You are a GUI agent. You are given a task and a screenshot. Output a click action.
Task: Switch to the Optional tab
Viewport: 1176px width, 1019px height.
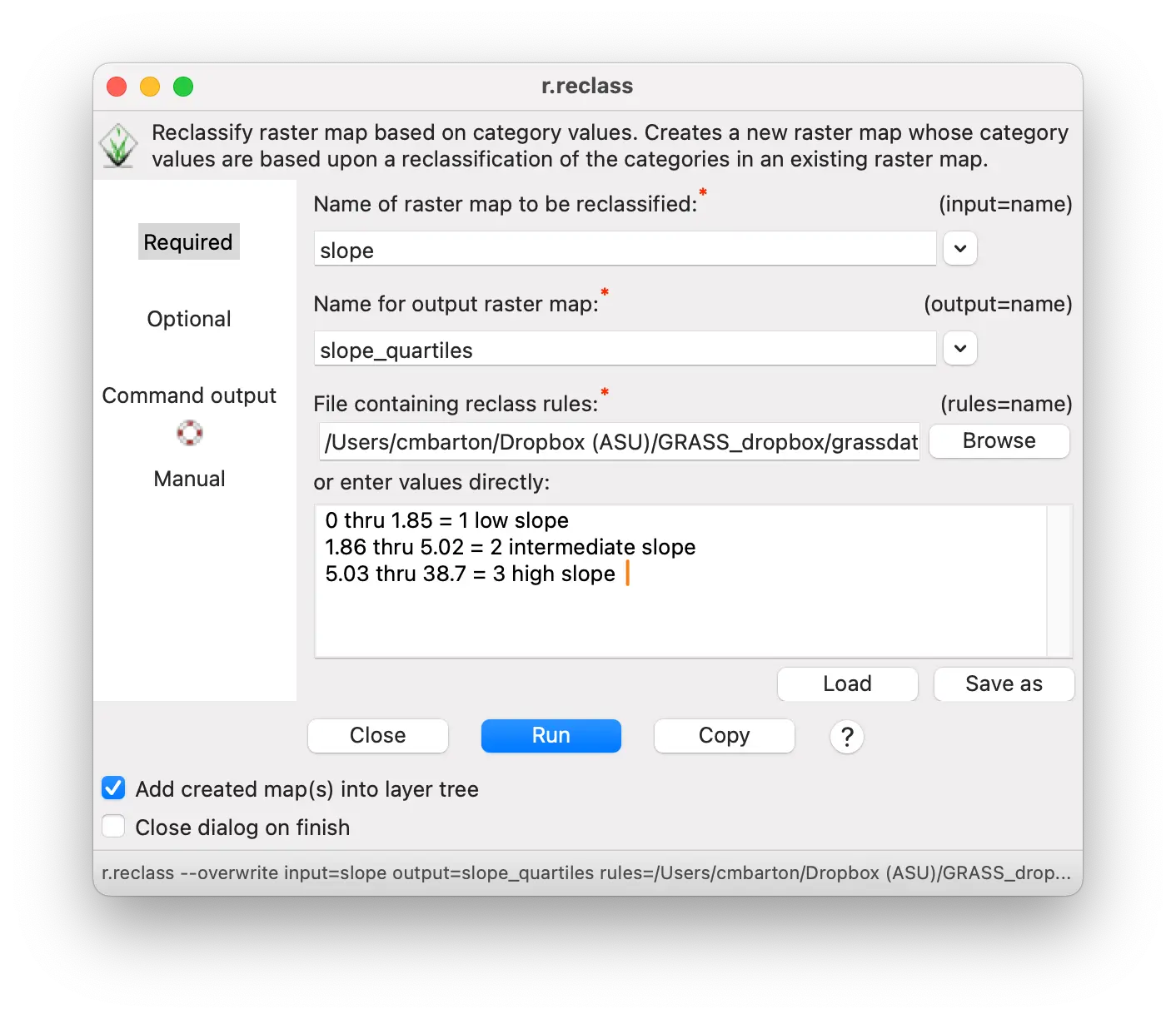(189, 319)
